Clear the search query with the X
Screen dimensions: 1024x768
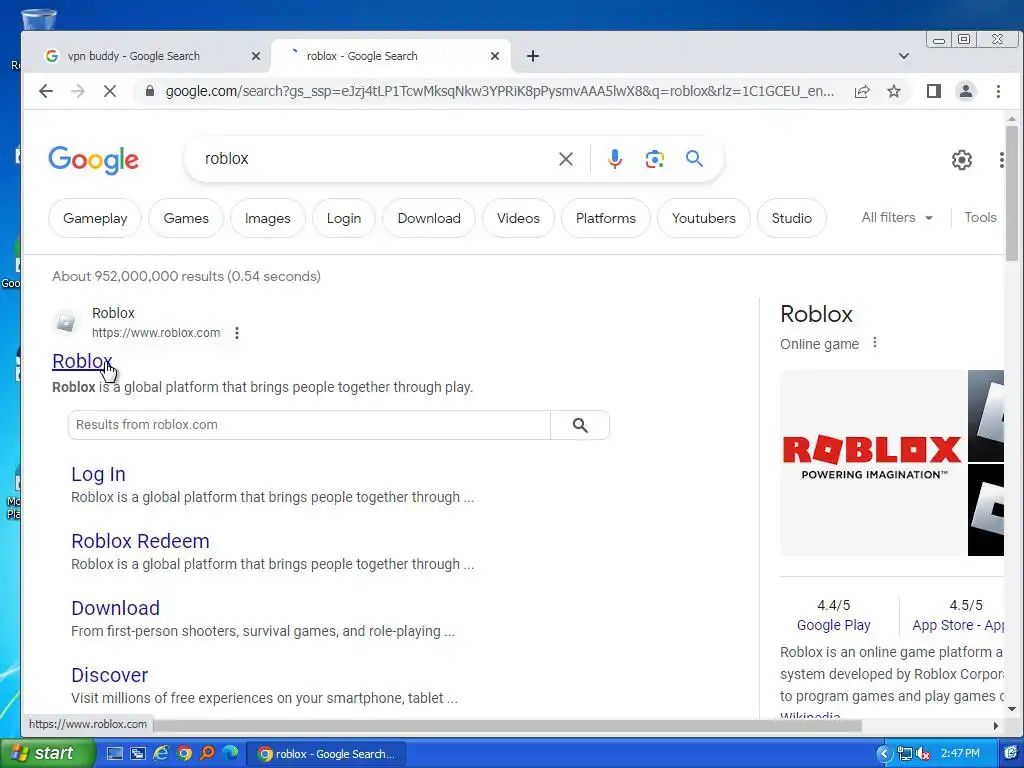click(566, 159)
